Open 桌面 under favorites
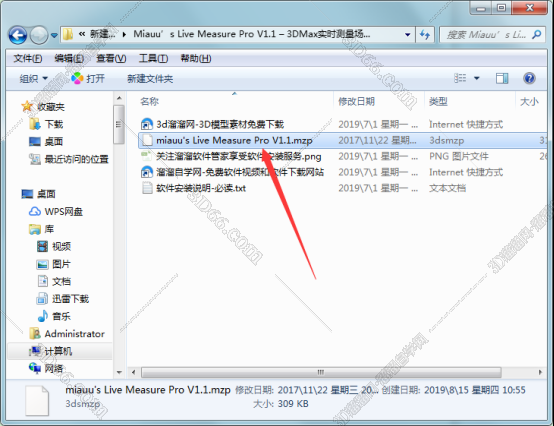 point(54,142)
